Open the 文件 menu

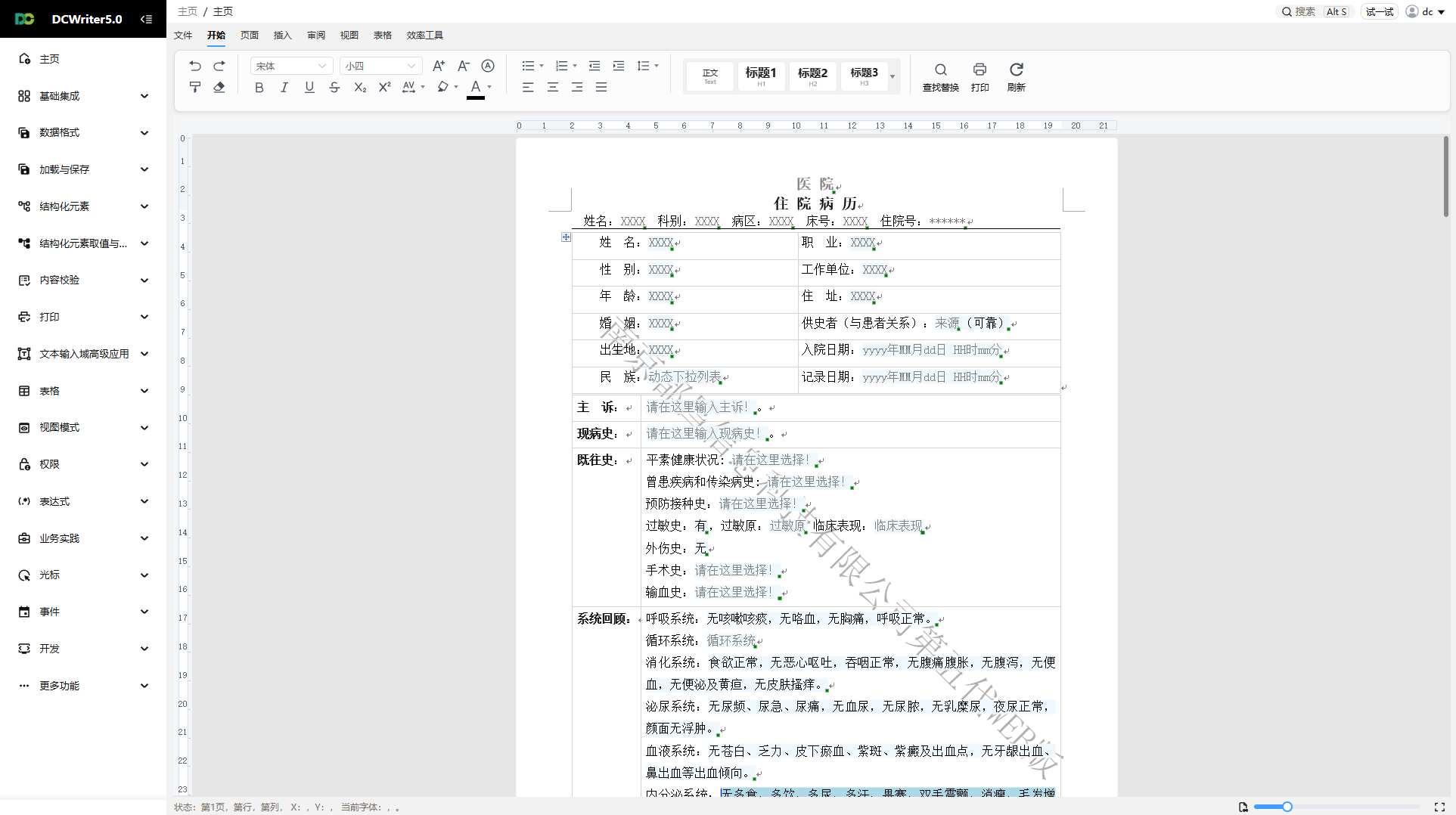[x=183, y=35]
